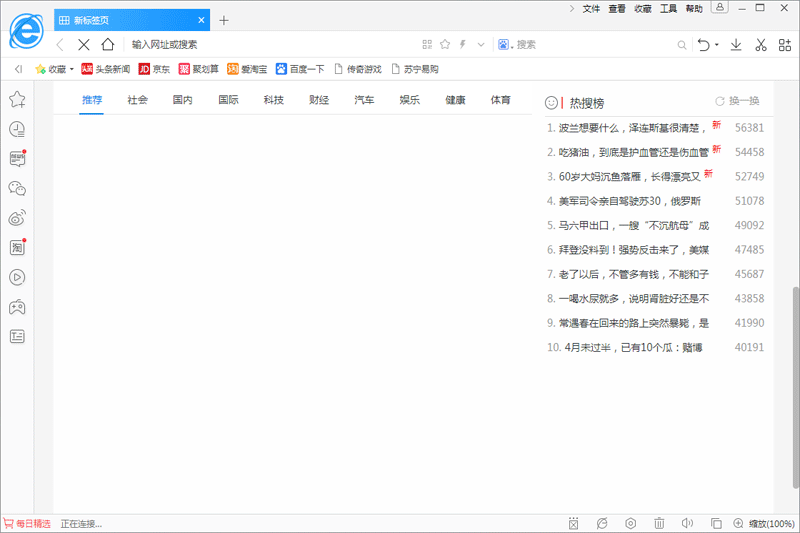Click the scissors screenshot tool

click(x=761, y=45)
